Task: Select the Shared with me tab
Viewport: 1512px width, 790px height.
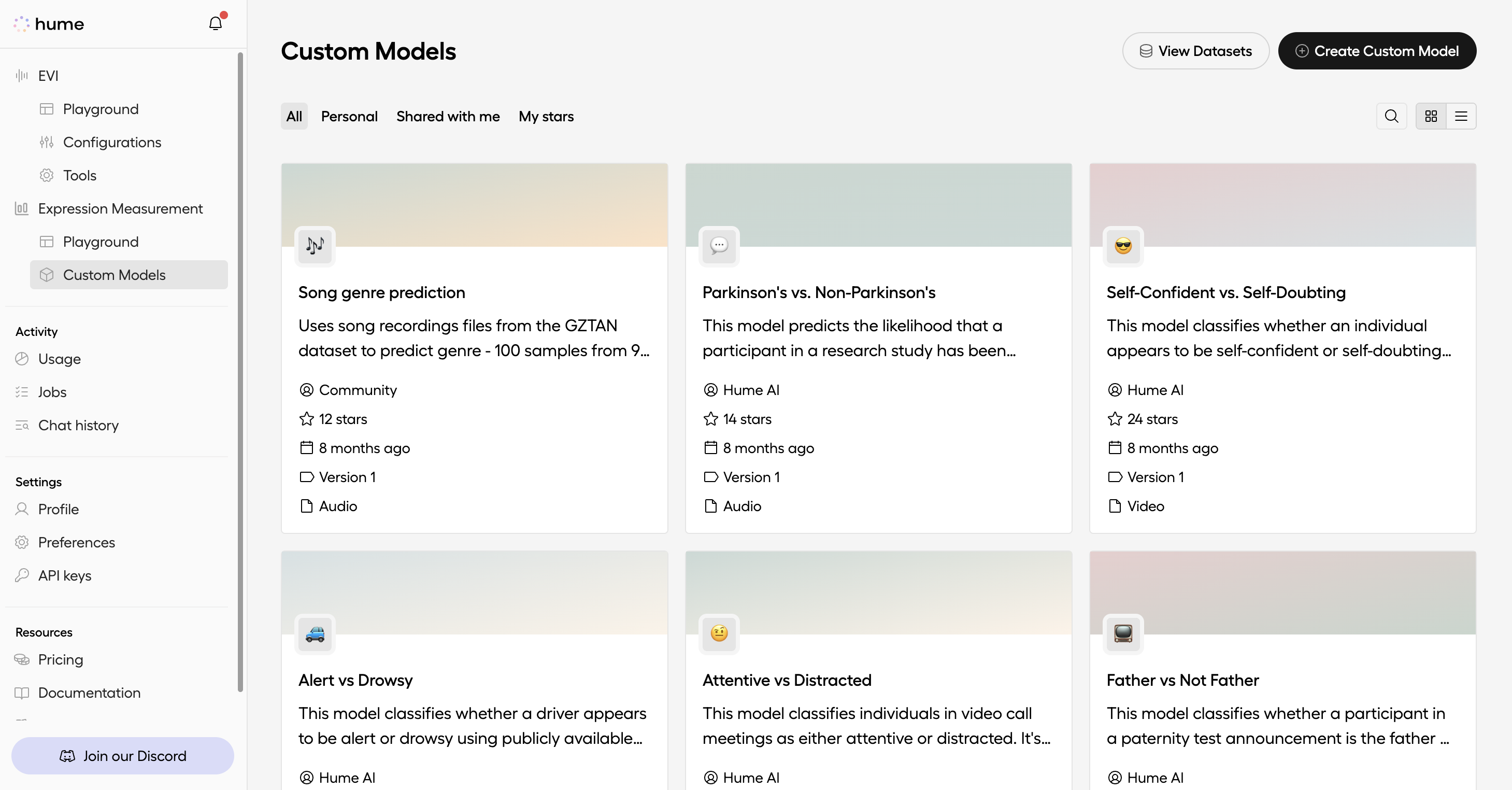Action: 448,116
